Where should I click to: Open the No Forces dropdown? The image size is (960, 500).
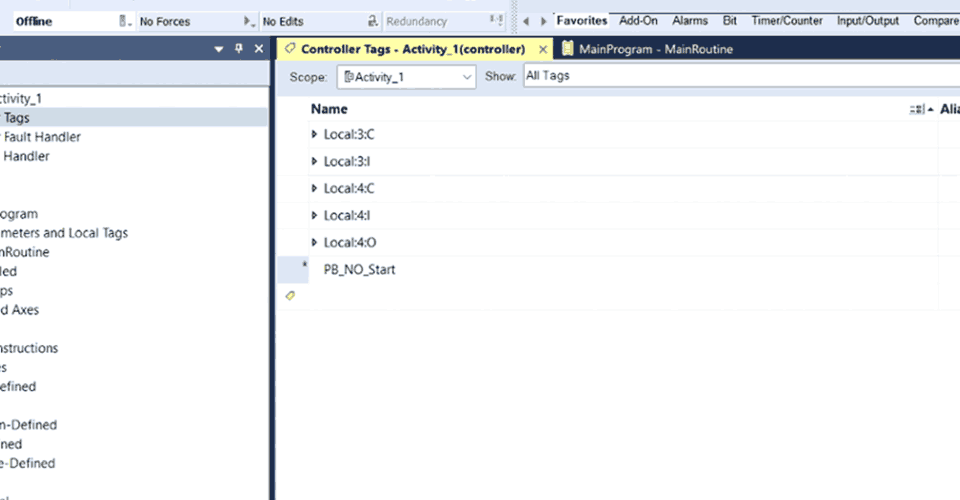249,21
